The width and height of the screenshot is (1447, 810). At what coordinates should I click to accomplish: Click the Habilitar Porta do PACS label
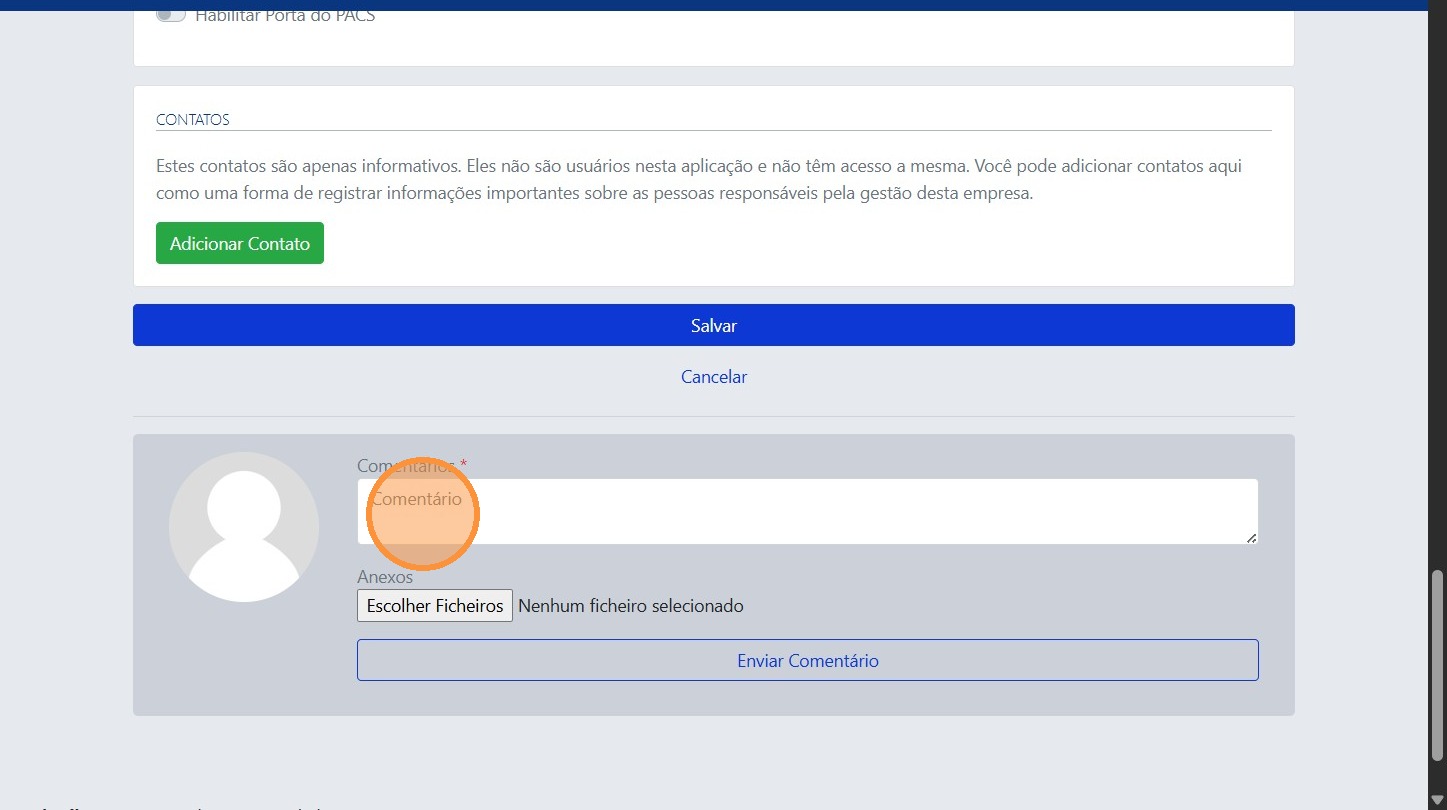pos(285,17)
